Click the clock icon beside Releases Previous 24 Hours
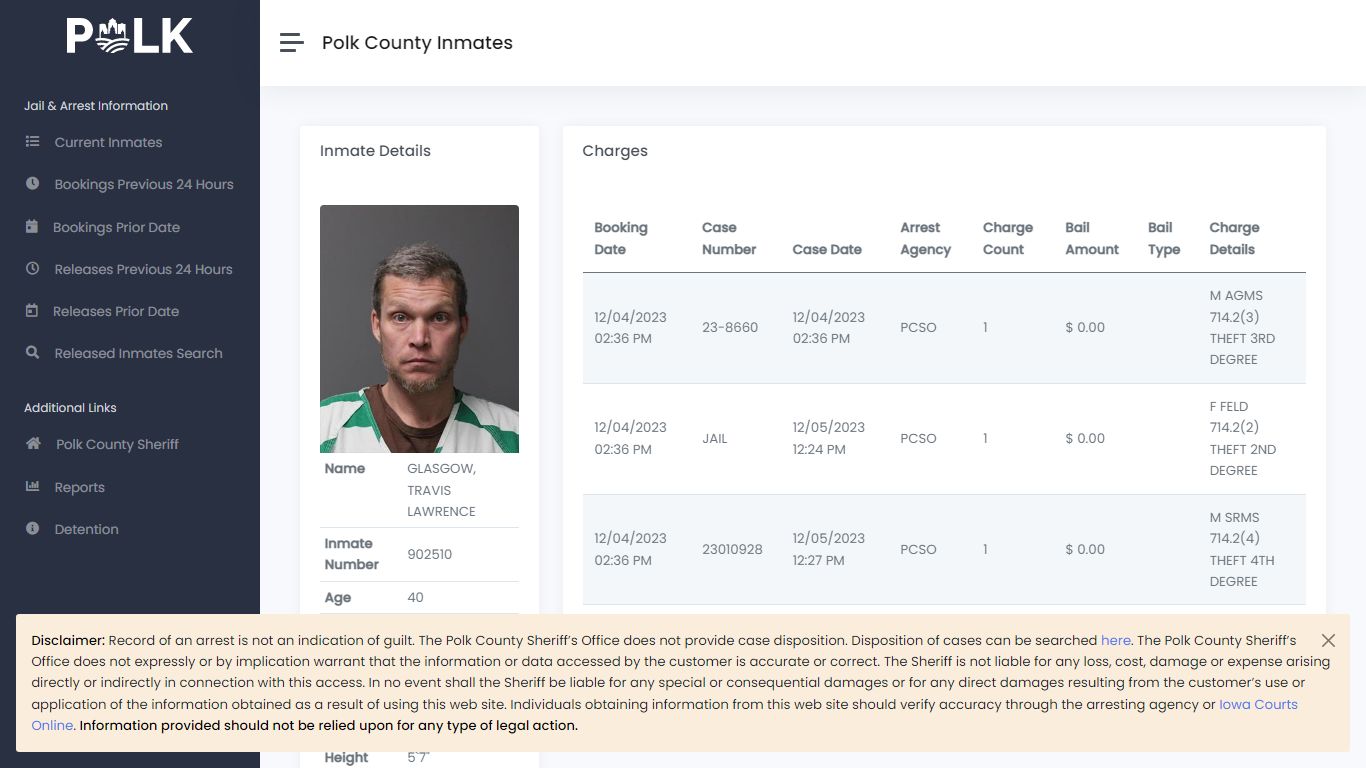 tap(33, 269)
